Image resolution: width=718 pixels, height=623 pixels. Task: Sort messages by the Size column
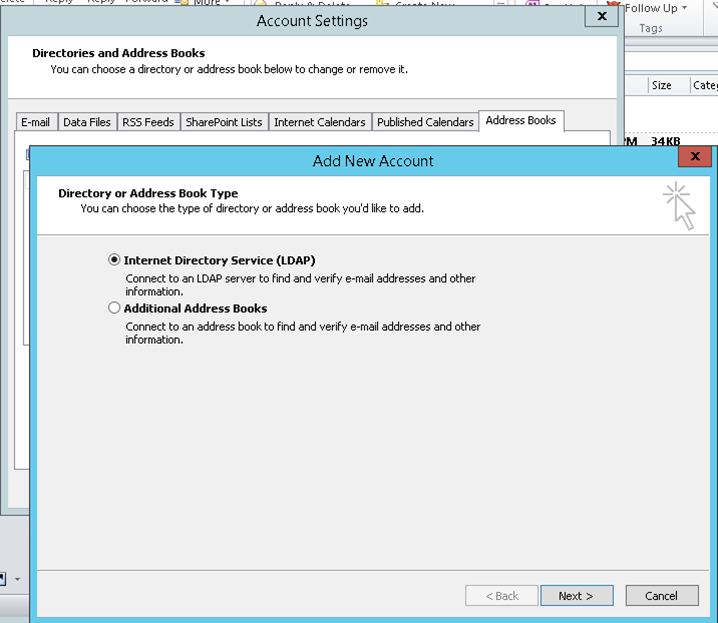coord(662,86)
